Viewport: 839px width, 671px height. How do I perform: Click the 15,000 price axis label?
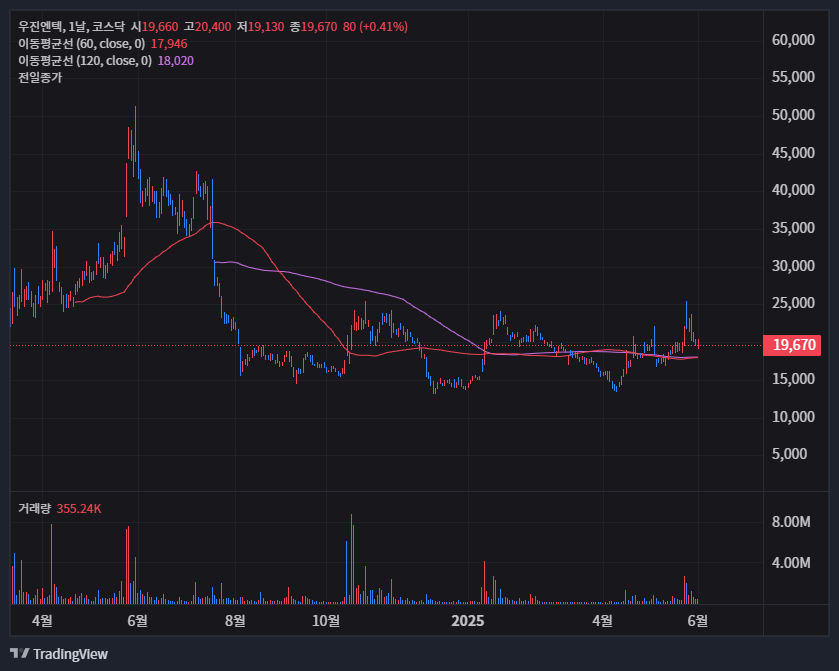(793, 379)
